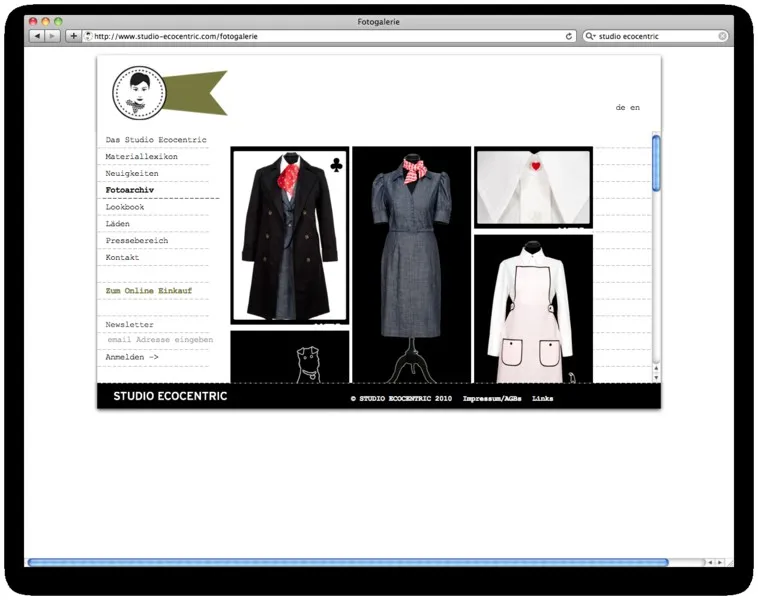The height and width of the screenshot is (600, 758).
Task: Open the Materiallexikon menu item
Action: (141, 157)
